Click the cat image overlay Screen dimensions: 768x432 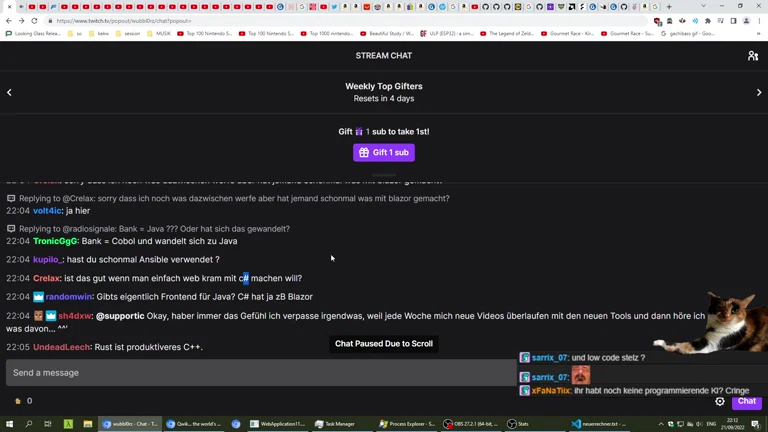pos(714,322)
